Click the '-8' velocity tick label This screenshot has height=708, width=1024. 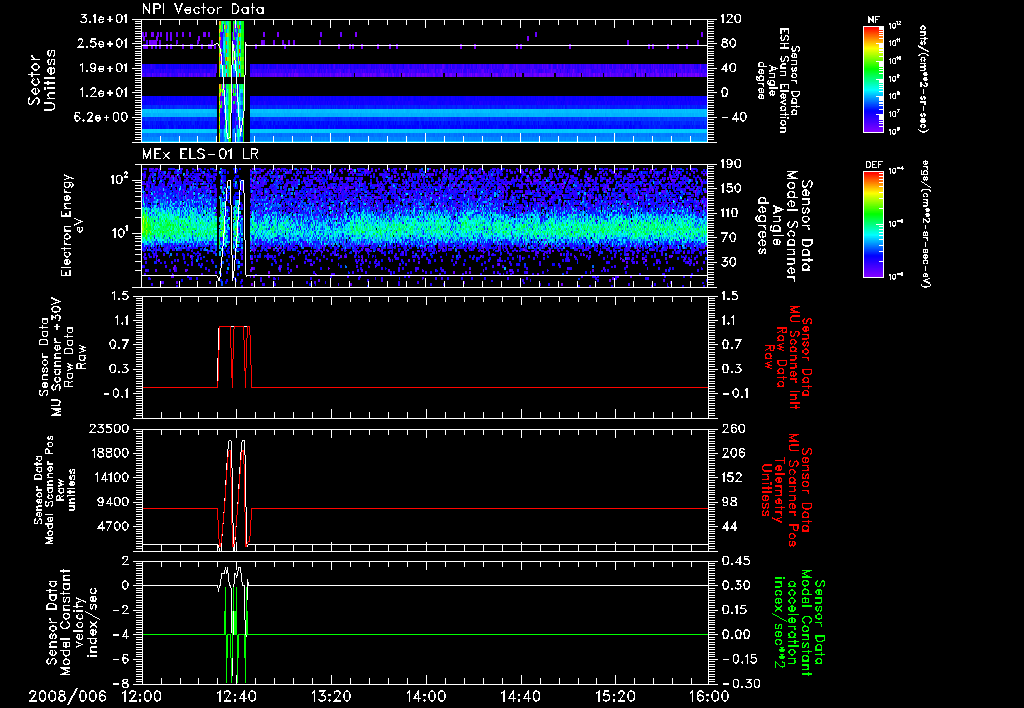pyautogui.click(x=123, y=683)
